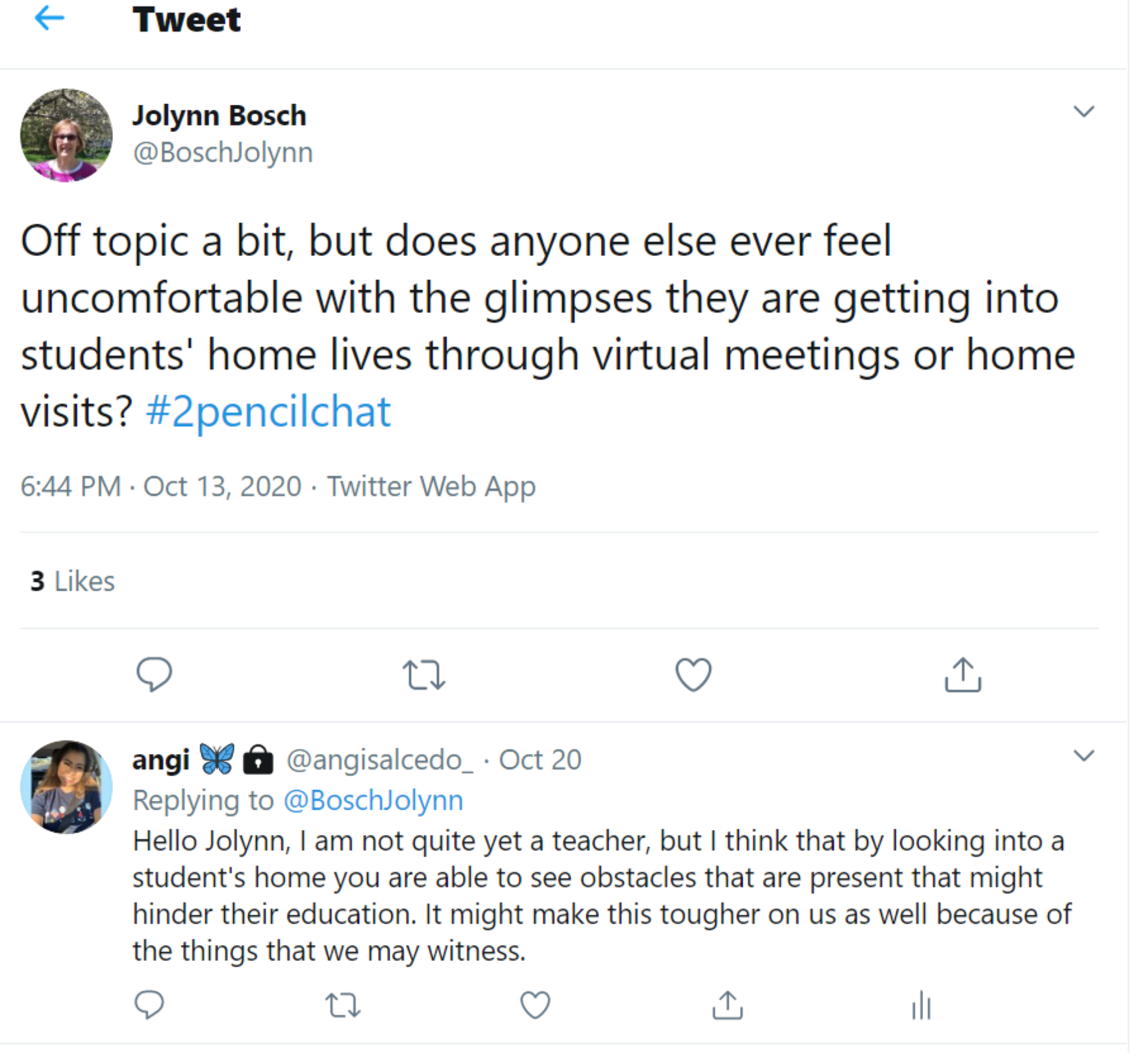Retweet Jolynn Bosch's main tweet
Screen dimensions: 1148x1053
[x=424, y=675]
